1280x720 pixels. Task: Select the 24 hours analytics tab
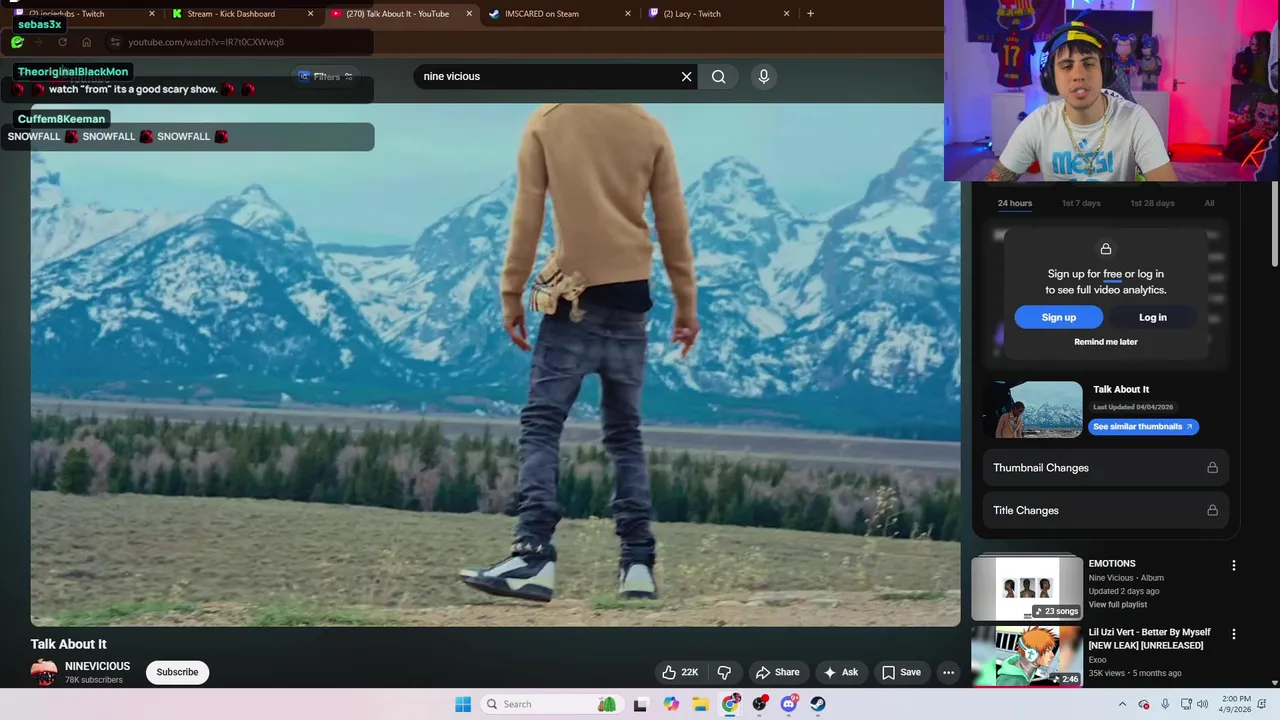(x=1014, y=203)
